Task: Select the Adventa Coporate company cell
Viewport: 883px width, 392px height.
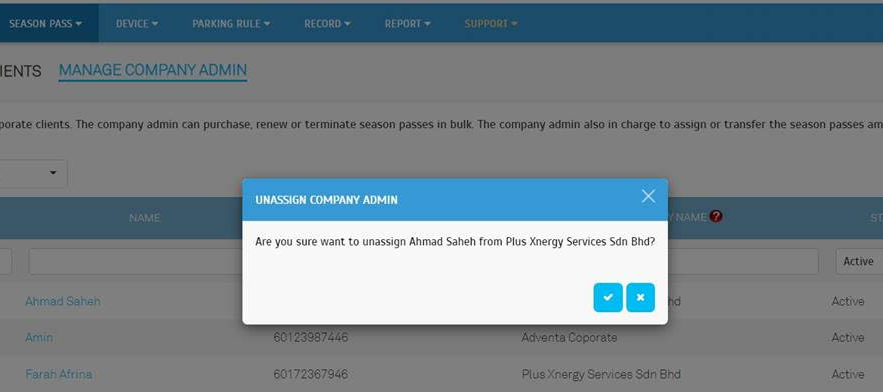Action: [569, 337]
